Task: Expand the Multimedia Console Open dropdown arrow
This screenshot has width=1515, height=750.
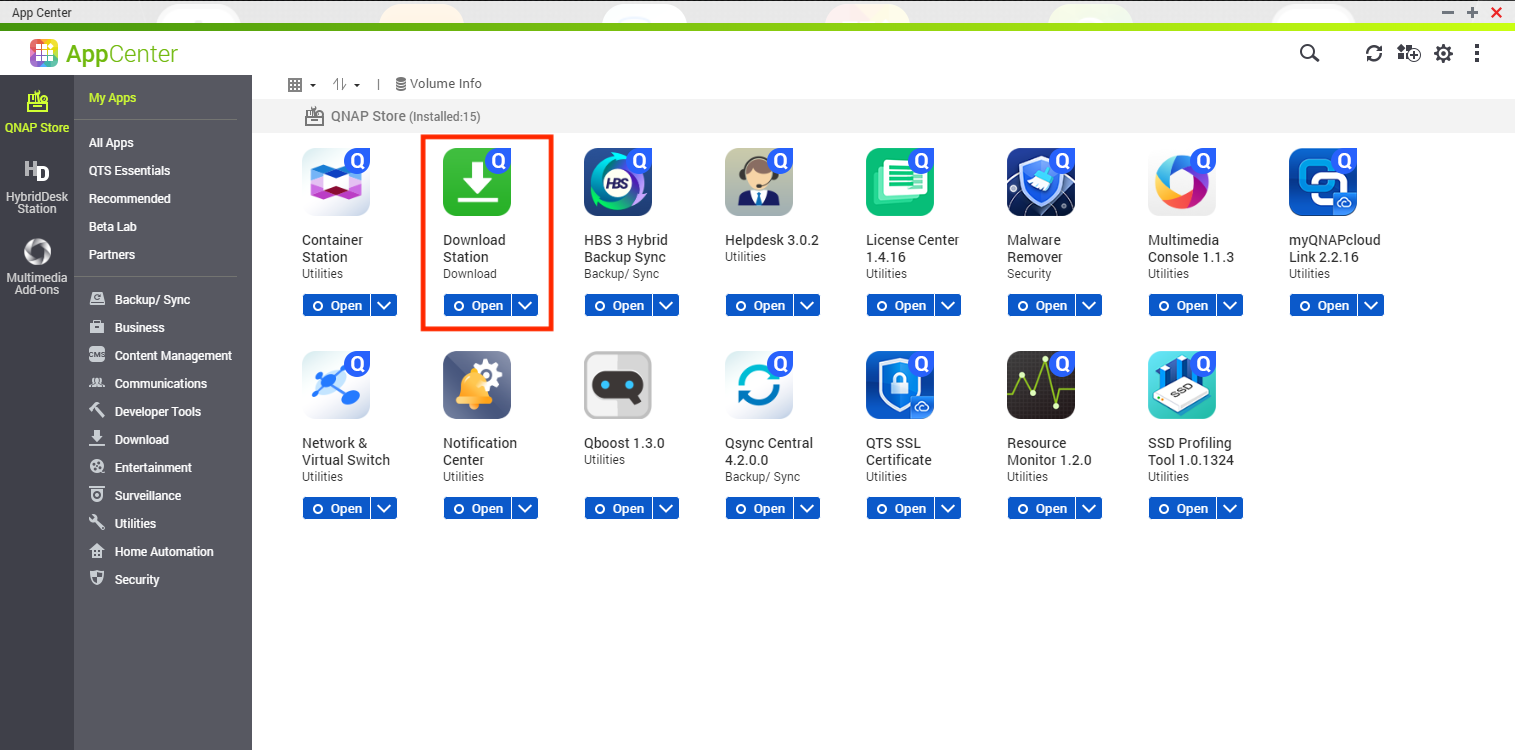Action: point(1231,306)
